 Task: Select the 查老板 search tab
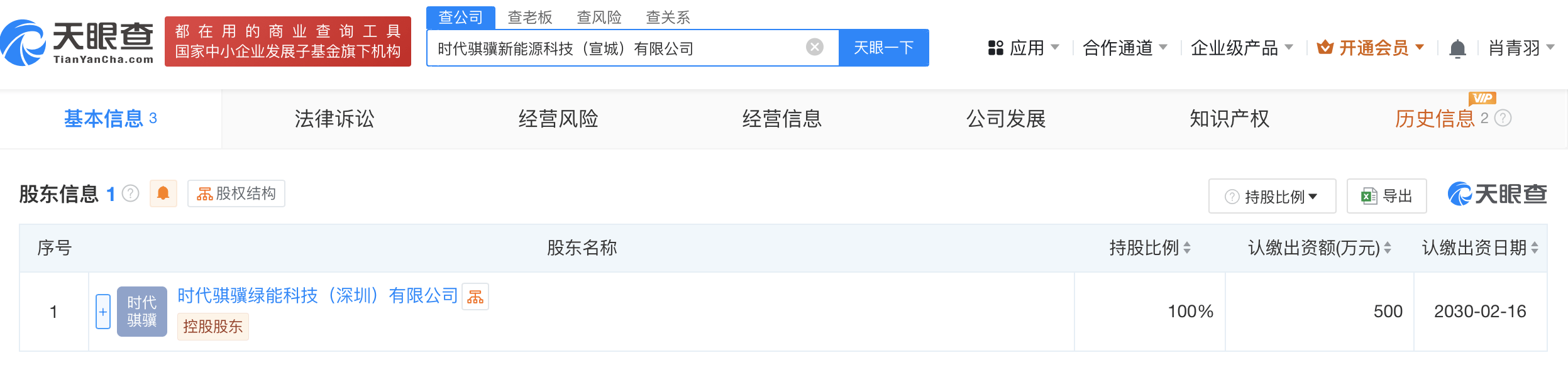pyautogui.click(x=530, y=18)
